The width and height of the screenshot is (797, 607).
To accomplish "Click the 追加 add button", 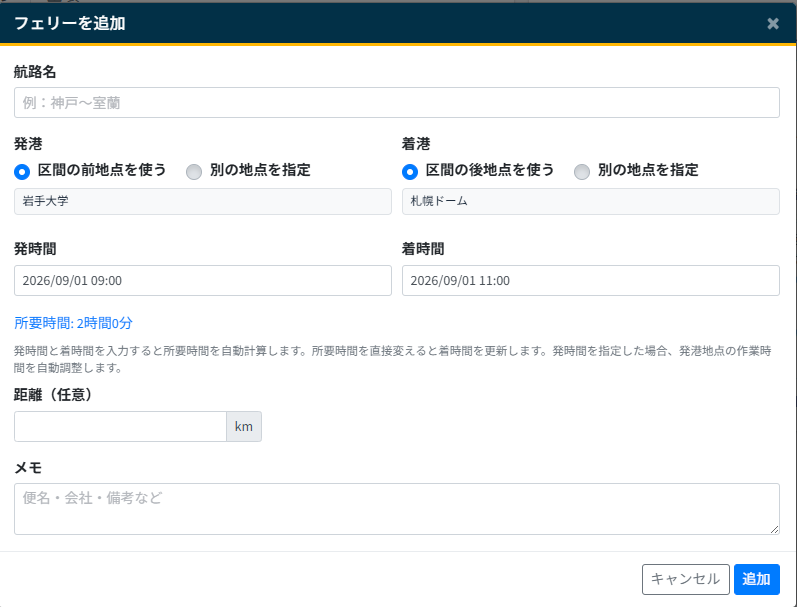I will pos(756,579).
